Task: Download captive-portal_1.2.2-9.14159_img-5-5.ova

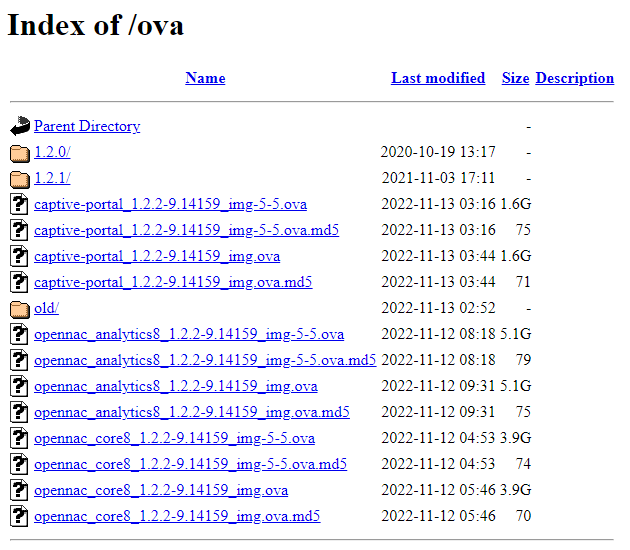Action: (170, 204)
